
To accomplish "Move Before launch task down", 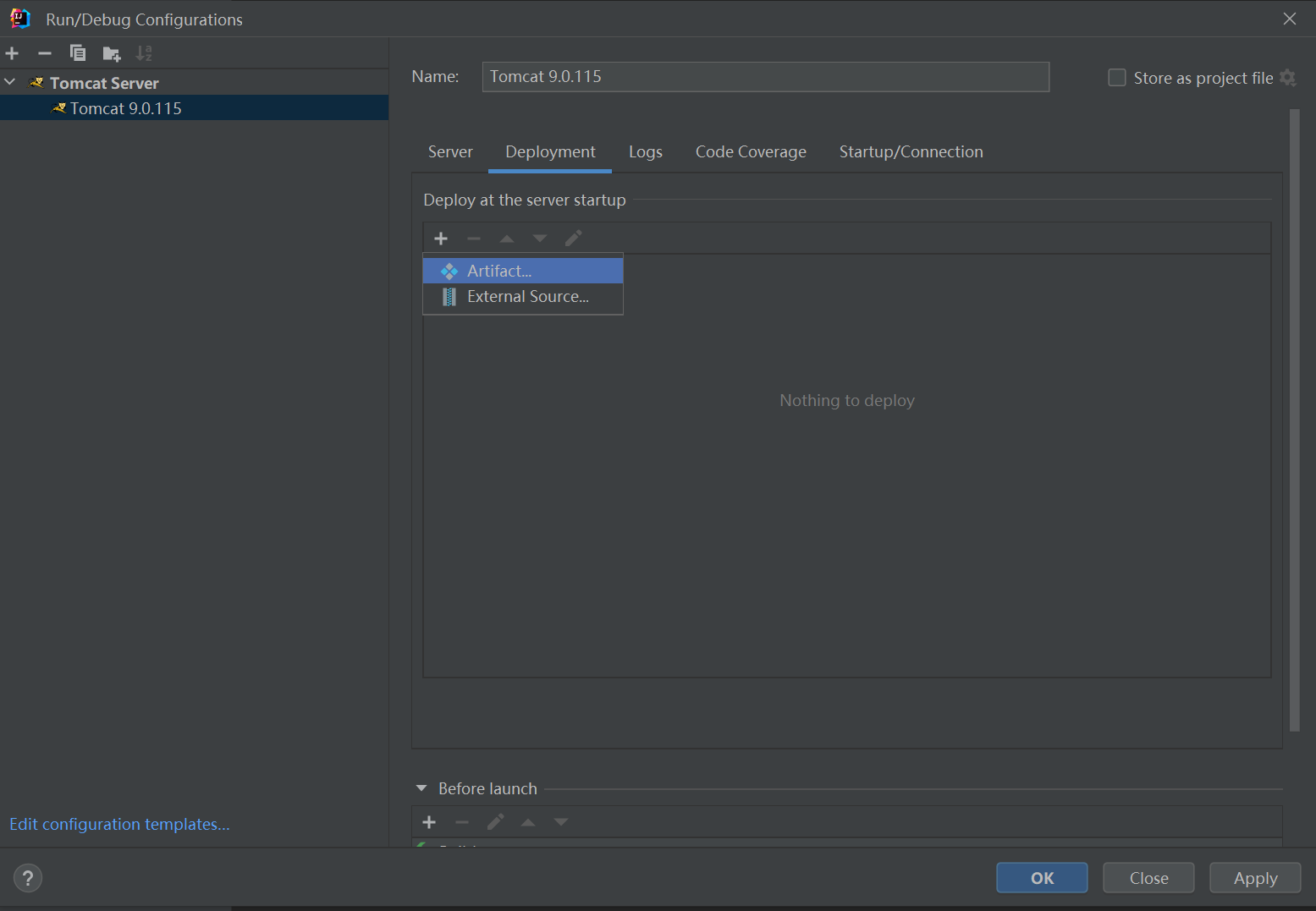I will pyautogui.click(x=561, y=822).
